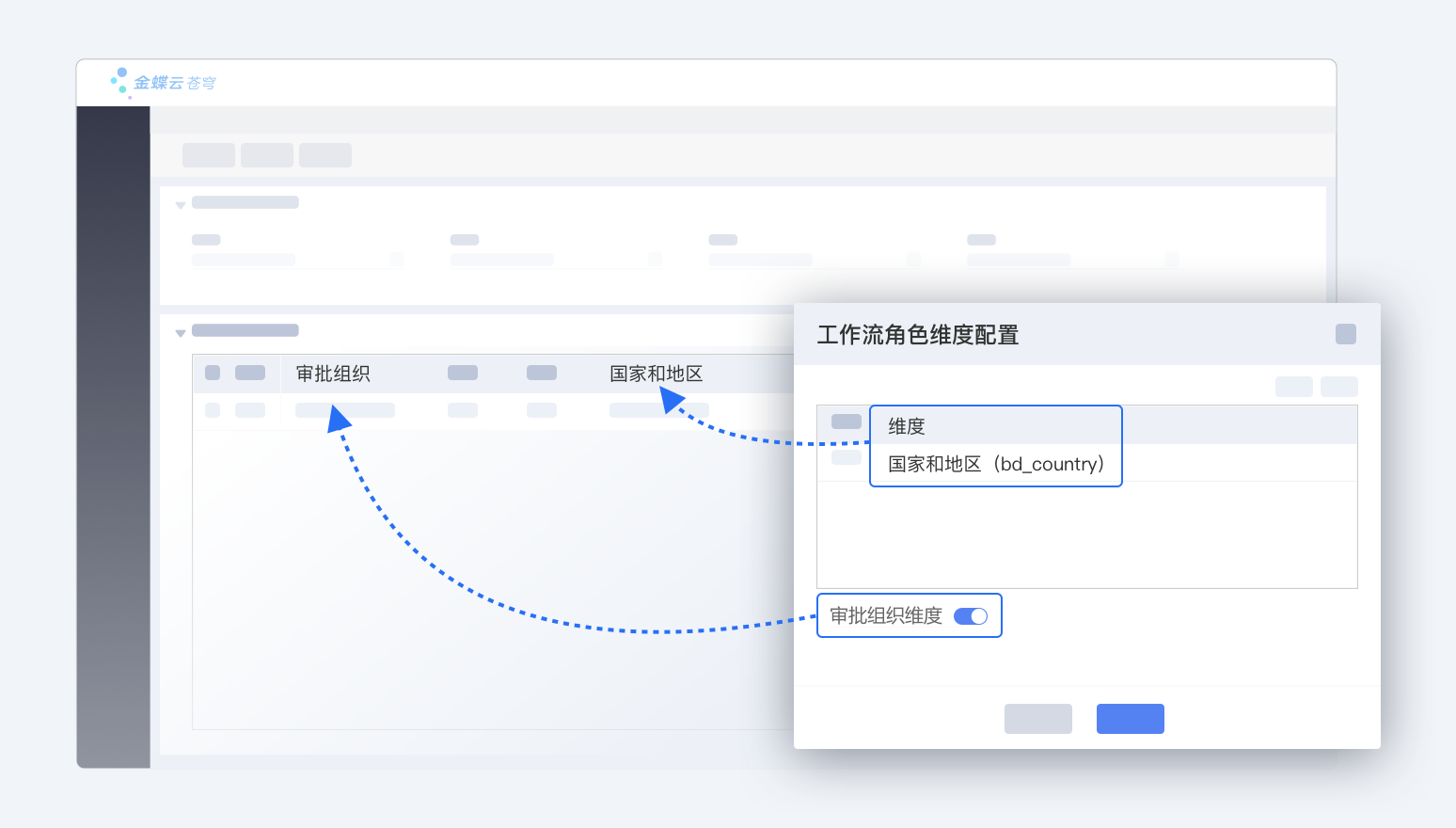The image size is (1456, 828).
Task: Tick the header checkbox left of 审批组织 column
Action: [213, 373]
